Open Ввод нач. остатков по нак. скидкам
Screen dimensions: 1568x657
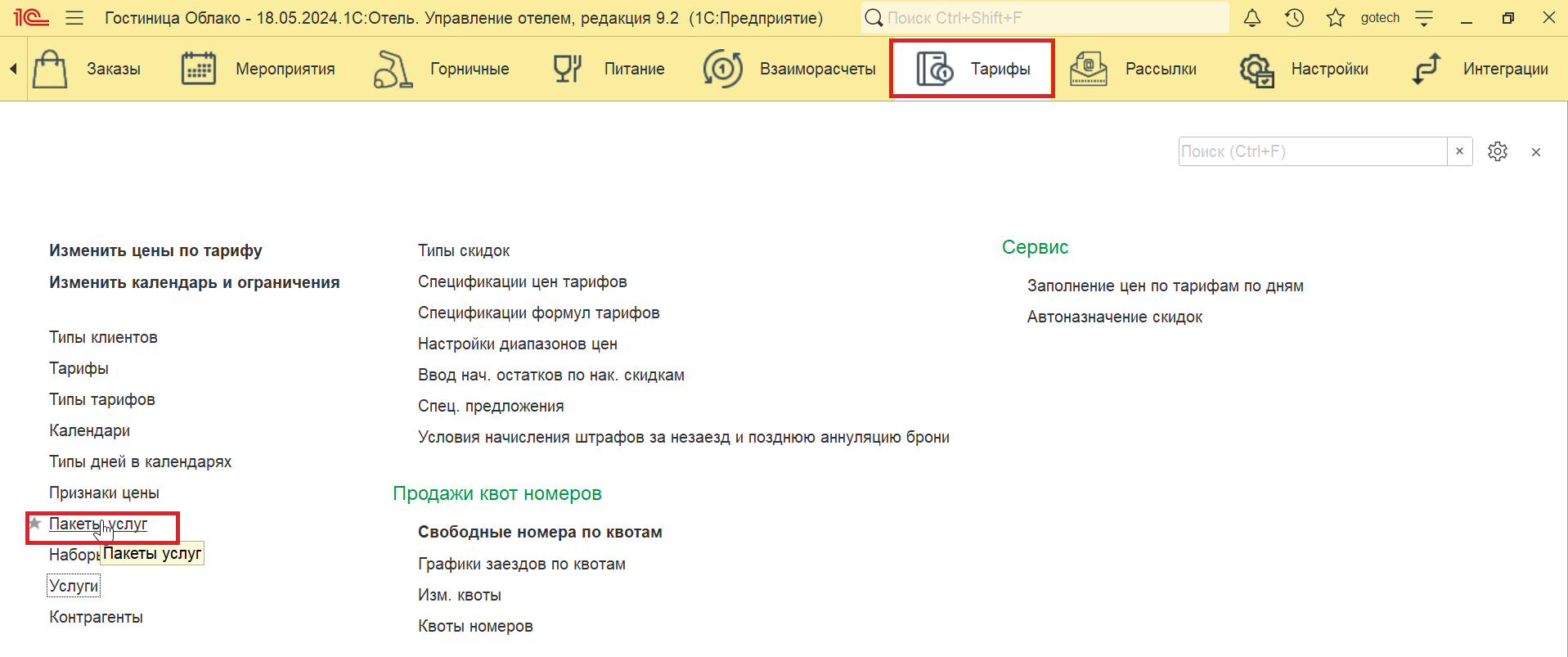(551, 375)
